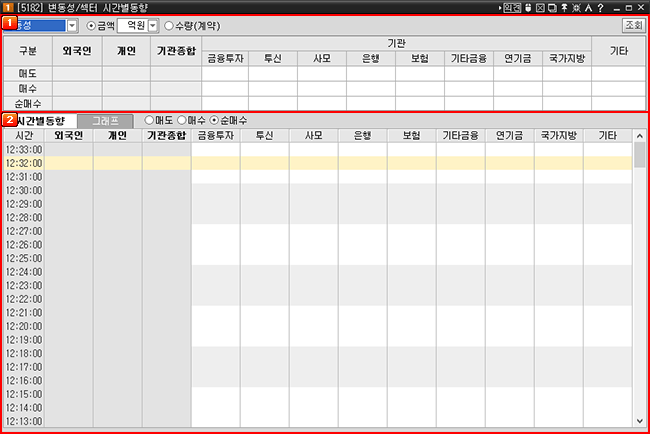650x434 pixels.
Task: Expand the 억원 unit dropdown
Action: coord(153,25)
